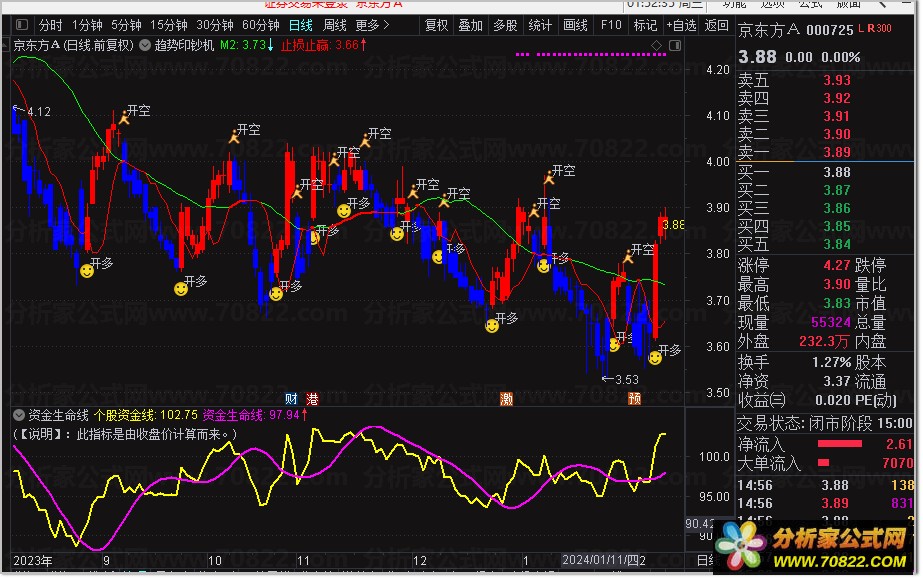Click the 趋势印钞机 indicator name
Image resolution: width=923 pixels, height=578 pixels.
(x=184, y=45)
